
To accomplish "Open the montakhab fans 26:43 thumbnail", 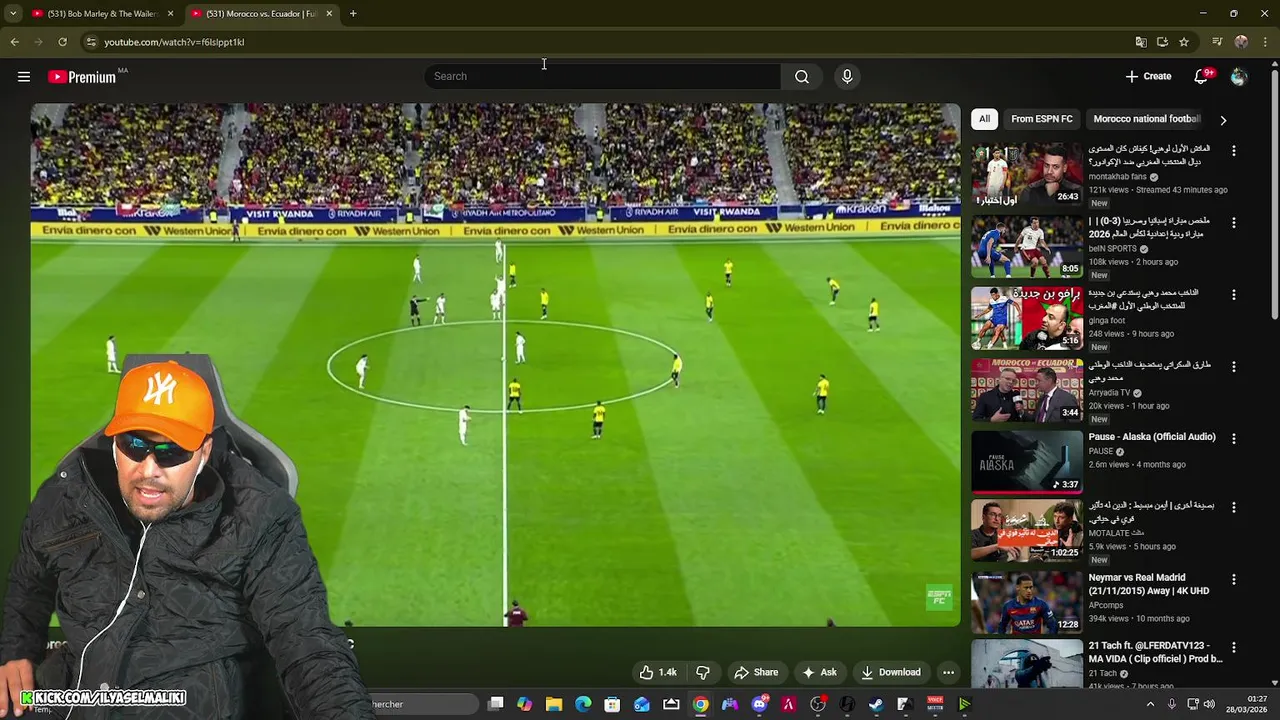I will click(1027, 174).
